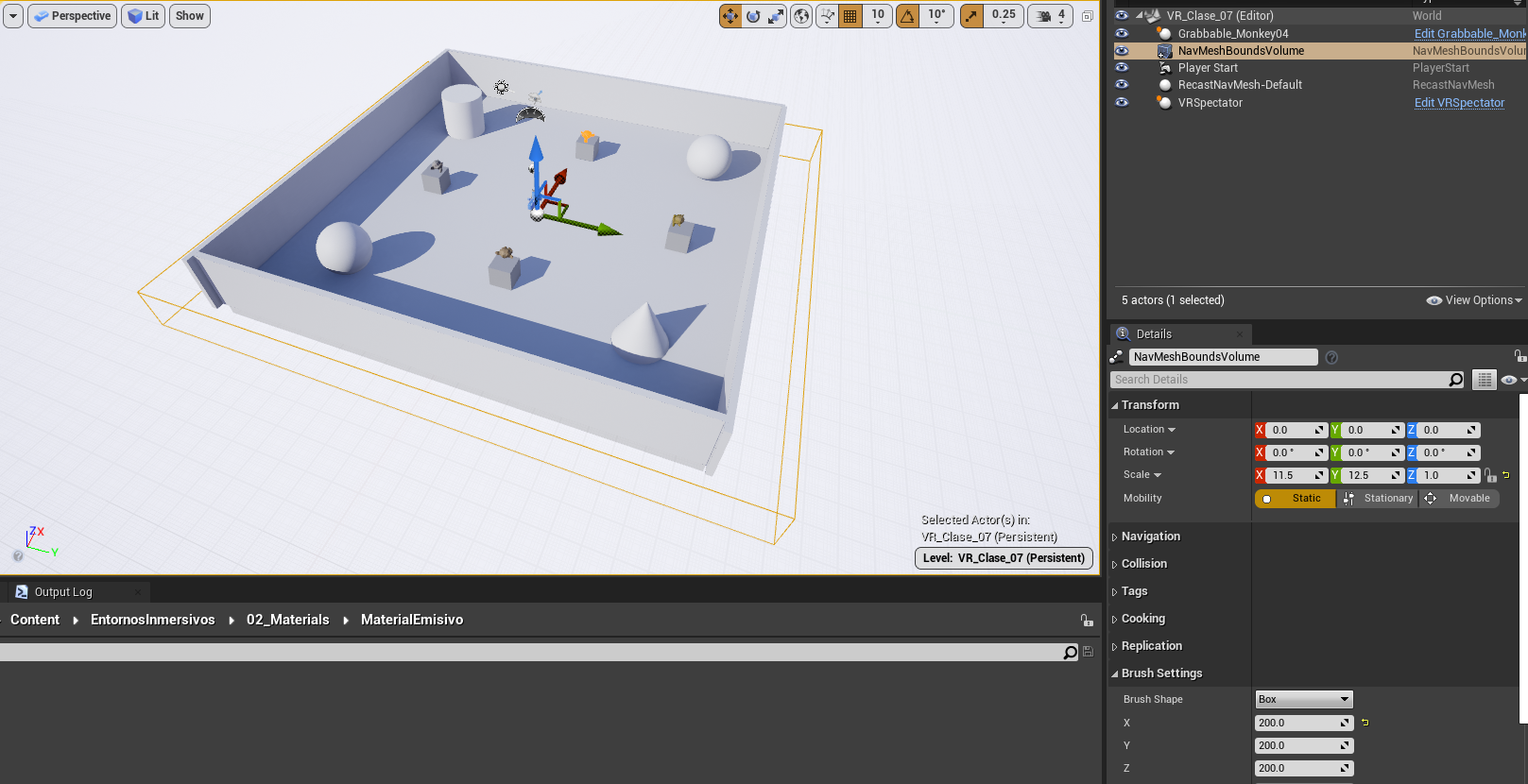The height and width of the screenshot is (784, 1528).
Task: Select the rotate transform tool
Action: click(753, 16)
